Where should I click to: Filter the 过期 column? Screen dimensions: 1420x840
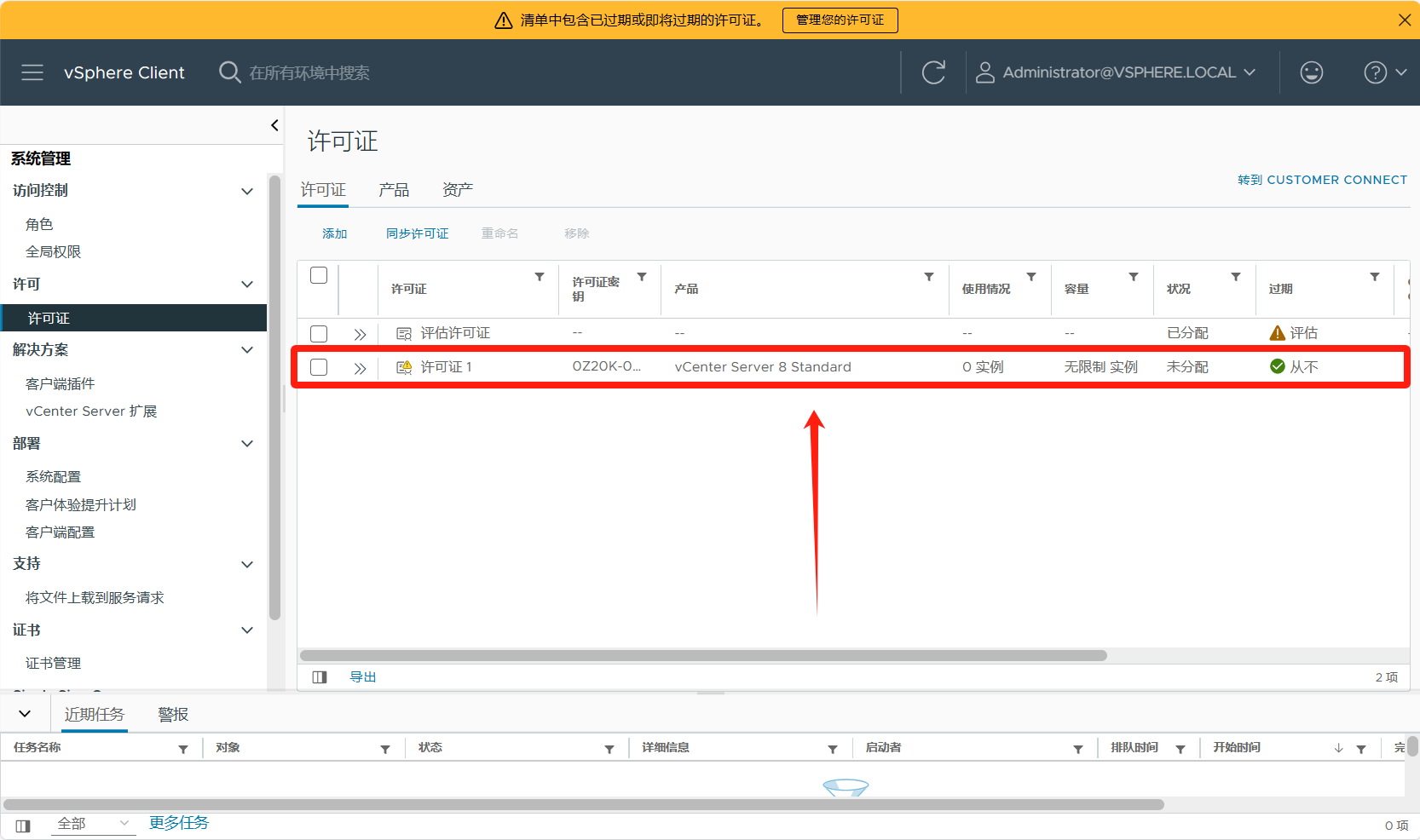(x=1375, y=277)
